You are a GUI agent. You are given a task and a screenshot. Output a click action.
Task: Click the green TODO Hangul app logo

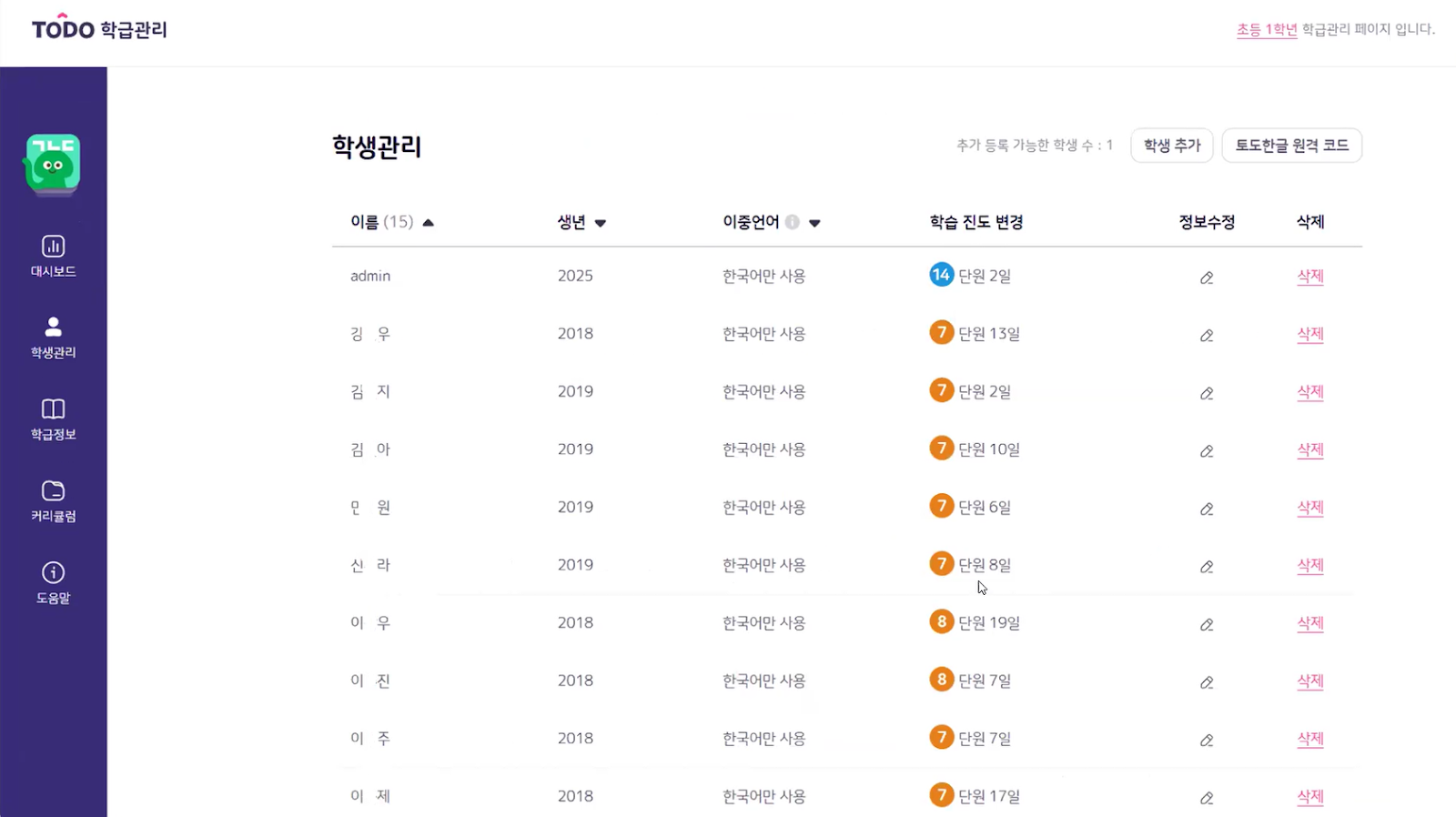[53, 165]
